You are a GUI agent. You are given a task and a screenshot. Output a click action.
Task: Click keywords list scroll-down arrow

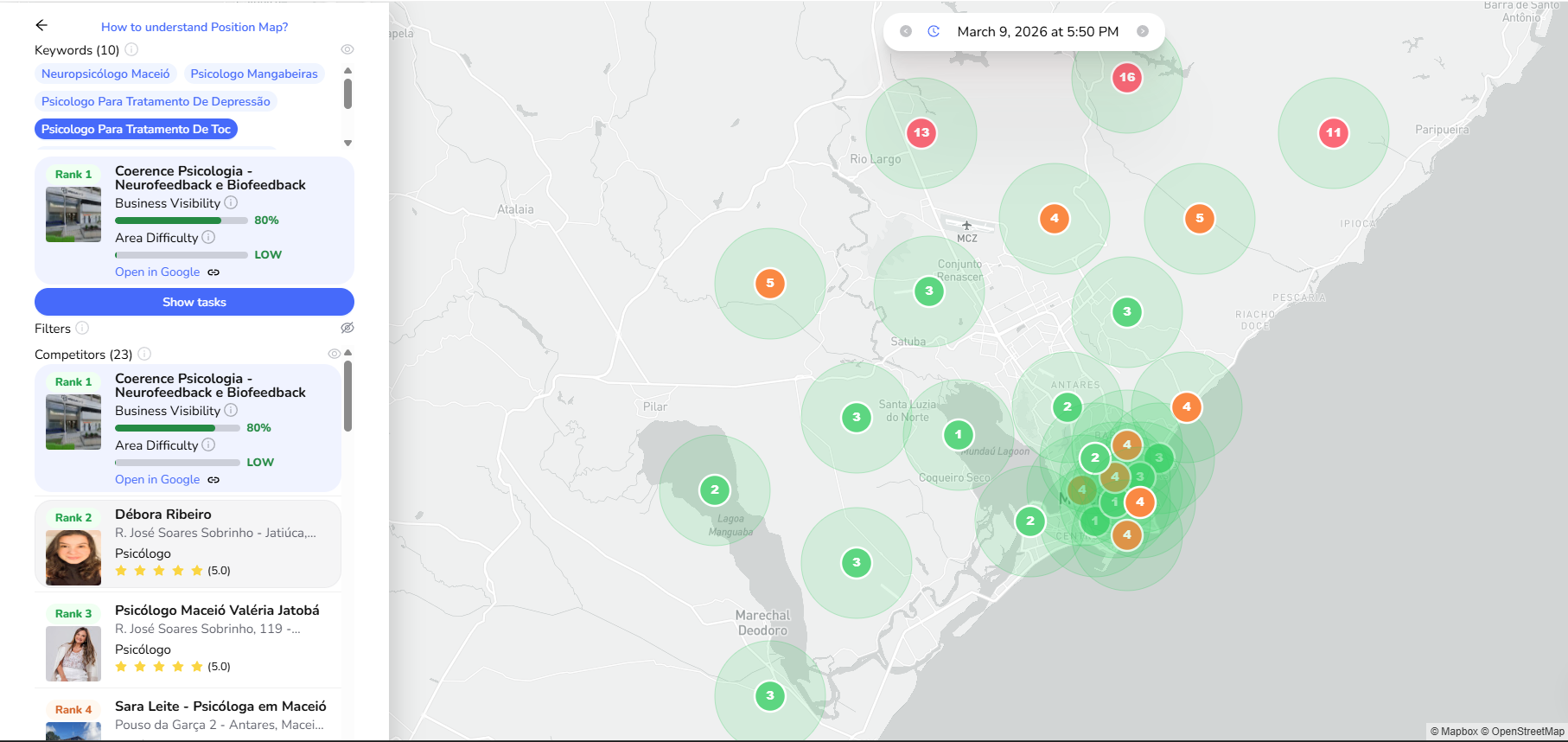coord(347,143)
